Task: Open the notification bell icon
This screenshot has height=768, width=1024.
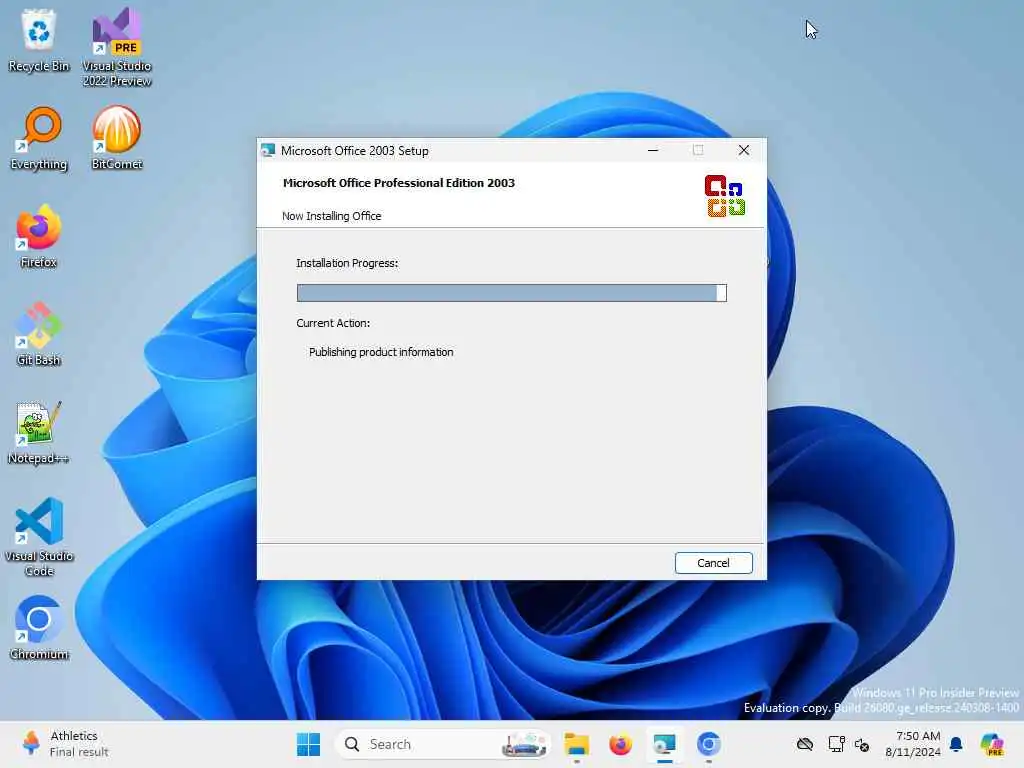Action: tap(956, 744)
